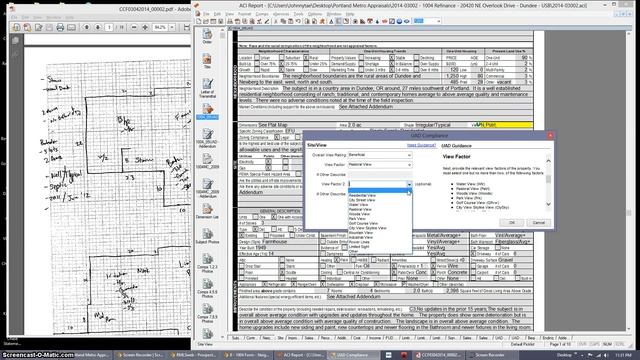
Task: Toggle Shortage demand/supply checkbox
Action: point(361,64)
